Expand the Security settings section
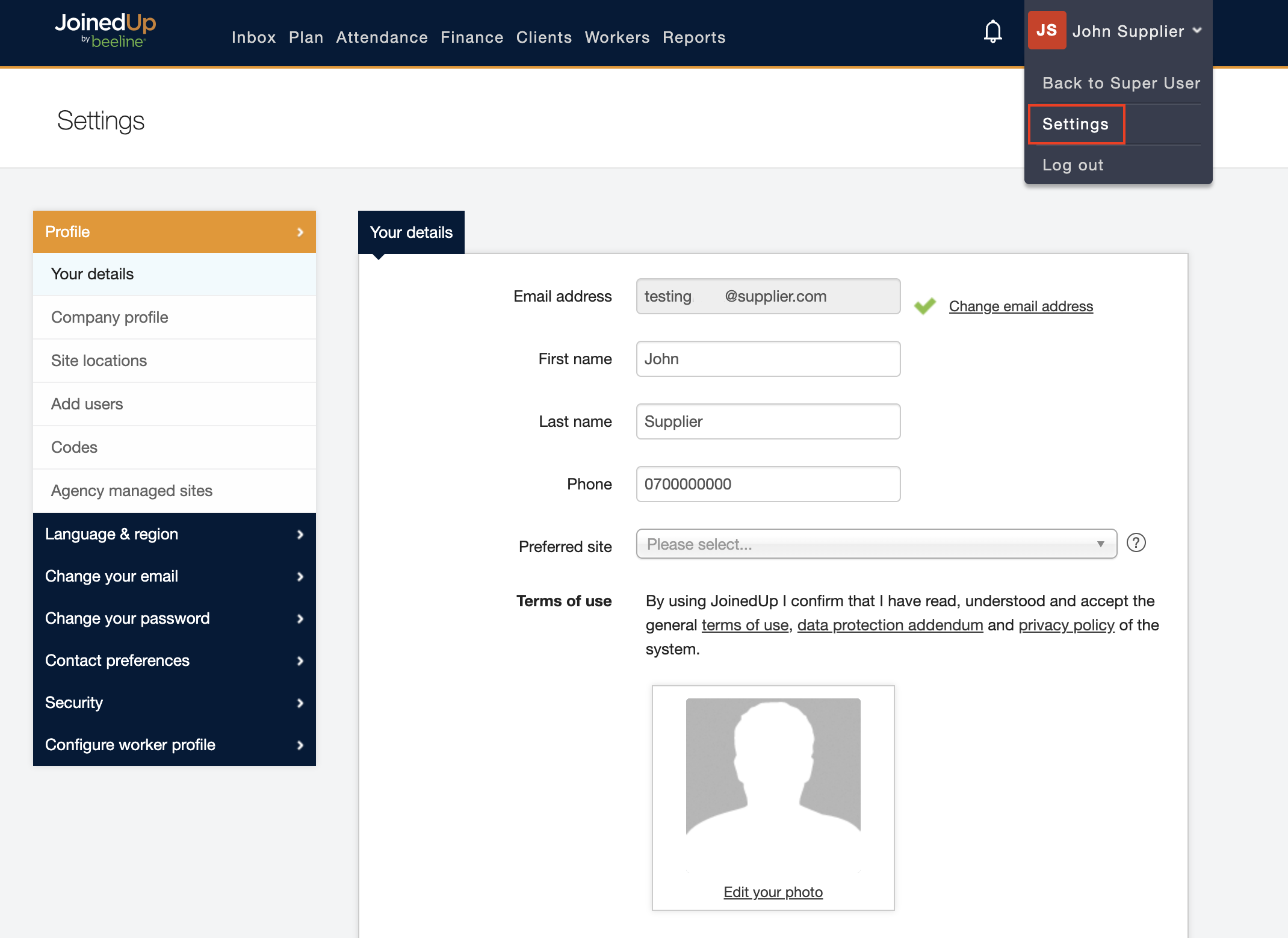 point(174,703)
